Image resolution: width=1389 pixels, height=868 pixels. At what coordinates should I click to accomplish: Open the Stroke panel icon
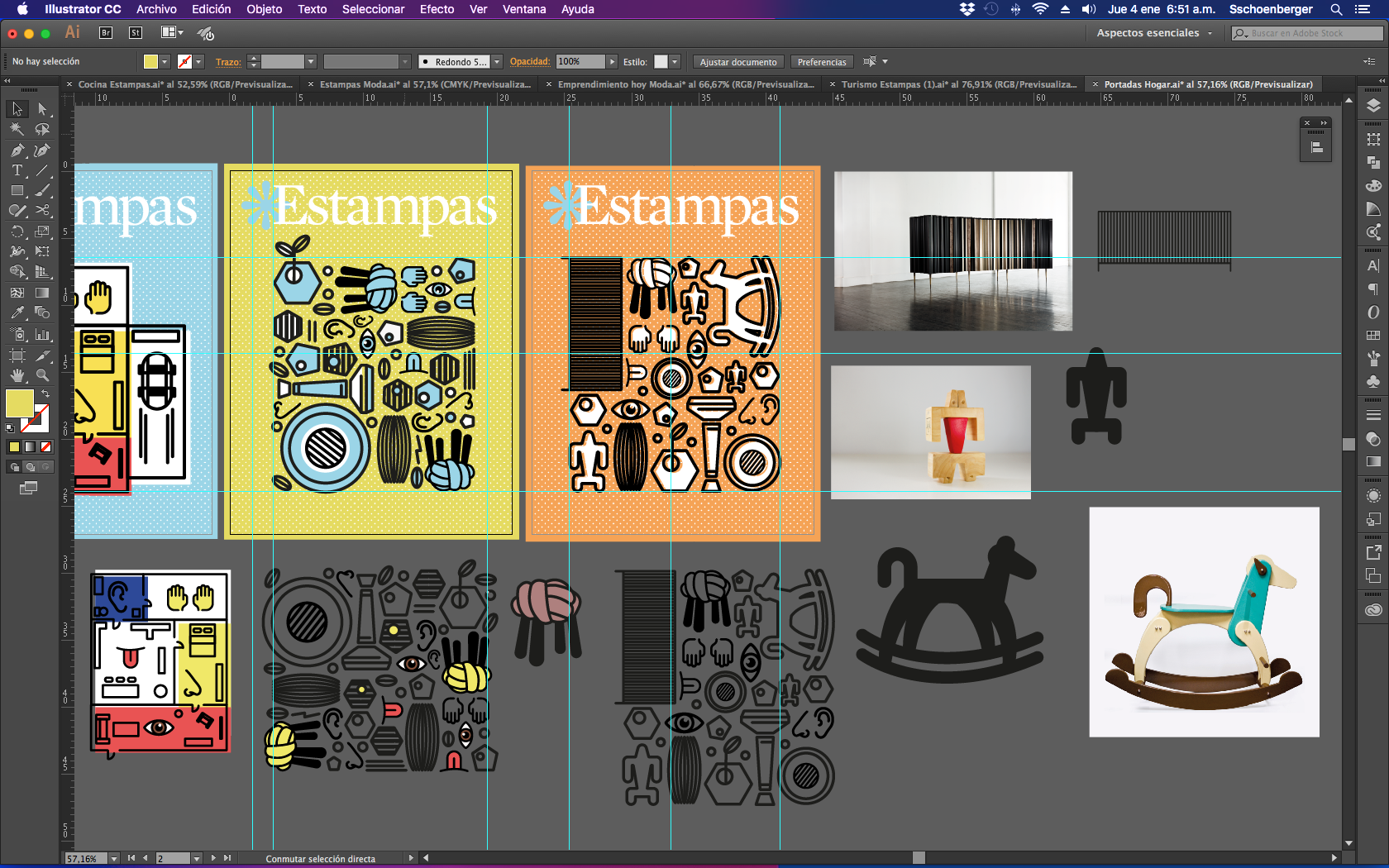click(1373, 415)
